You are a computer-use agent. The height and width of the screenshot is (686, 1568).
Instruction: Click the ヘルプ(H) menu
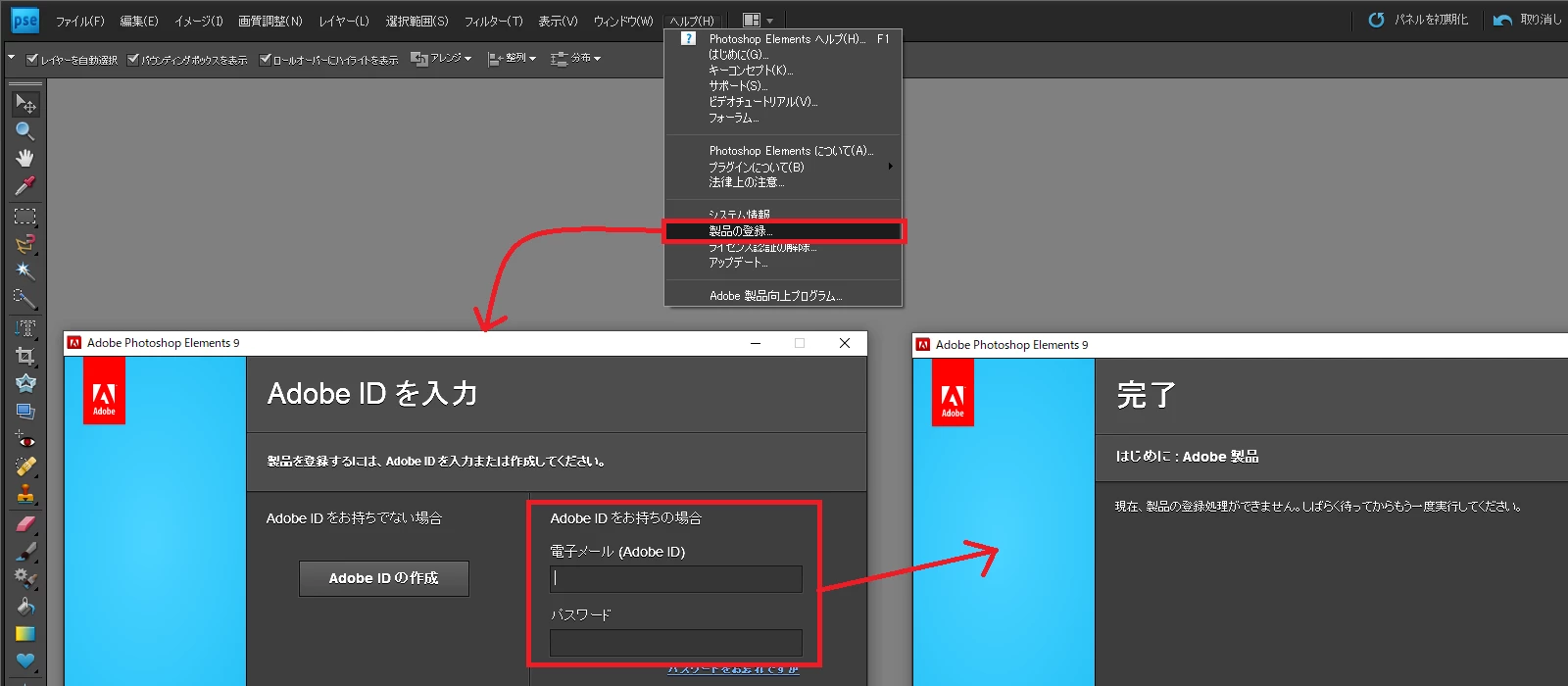(692, 21)
